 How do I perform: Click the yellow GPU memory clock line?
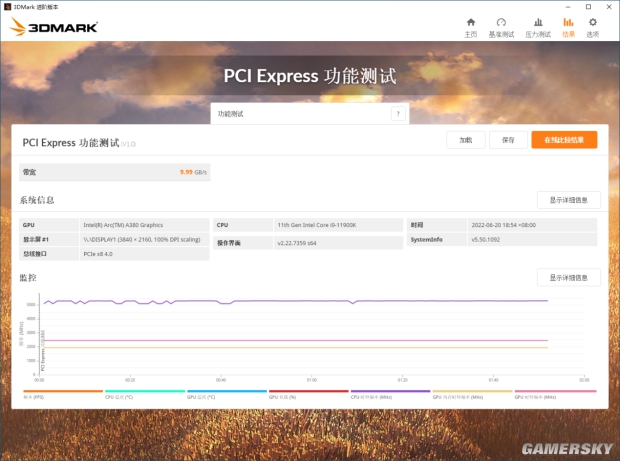(x=296, y=348)
